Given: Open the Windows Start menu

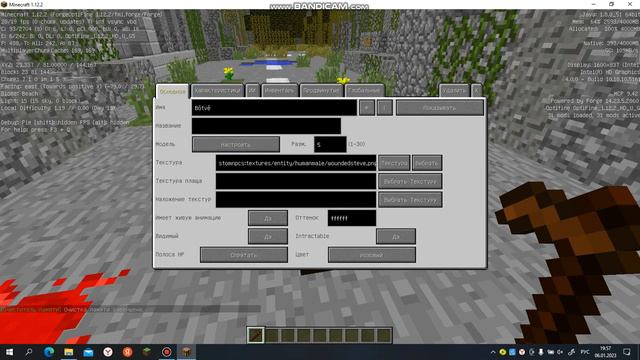Looking at the screenshot, I should pos(9,352).
